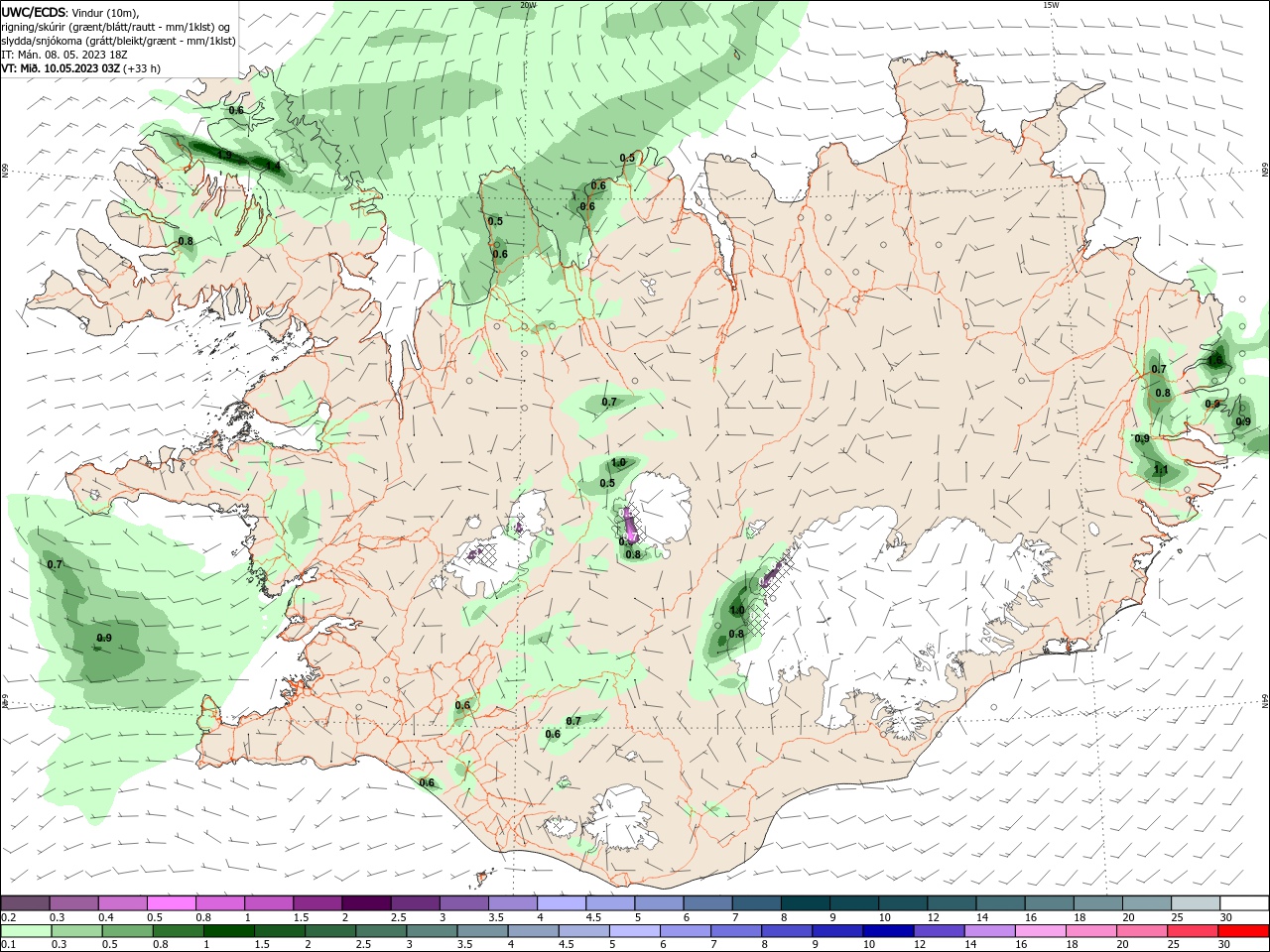The image size is (1270, 952).
Task: Click the '1.4' precipitation value in the Westfjords
Action: click(272, 166)
